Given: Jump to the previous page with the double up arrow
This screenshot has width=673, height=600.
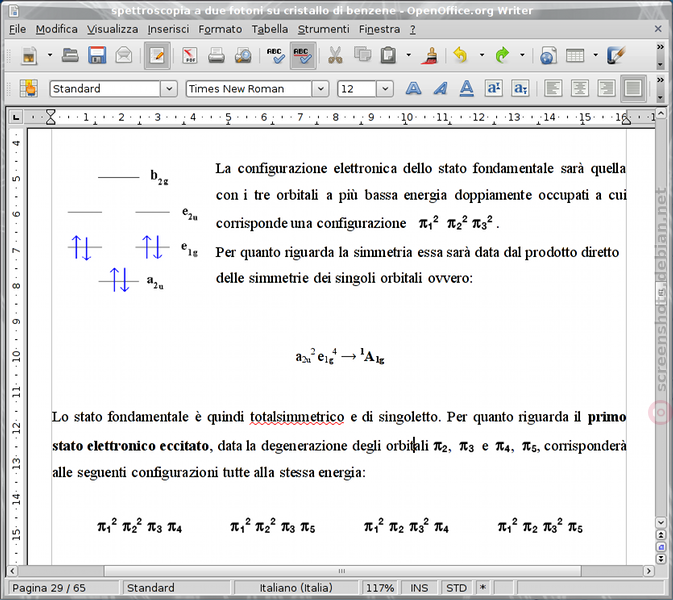Looking at the screenshot, I should click(x=661, y=535).
